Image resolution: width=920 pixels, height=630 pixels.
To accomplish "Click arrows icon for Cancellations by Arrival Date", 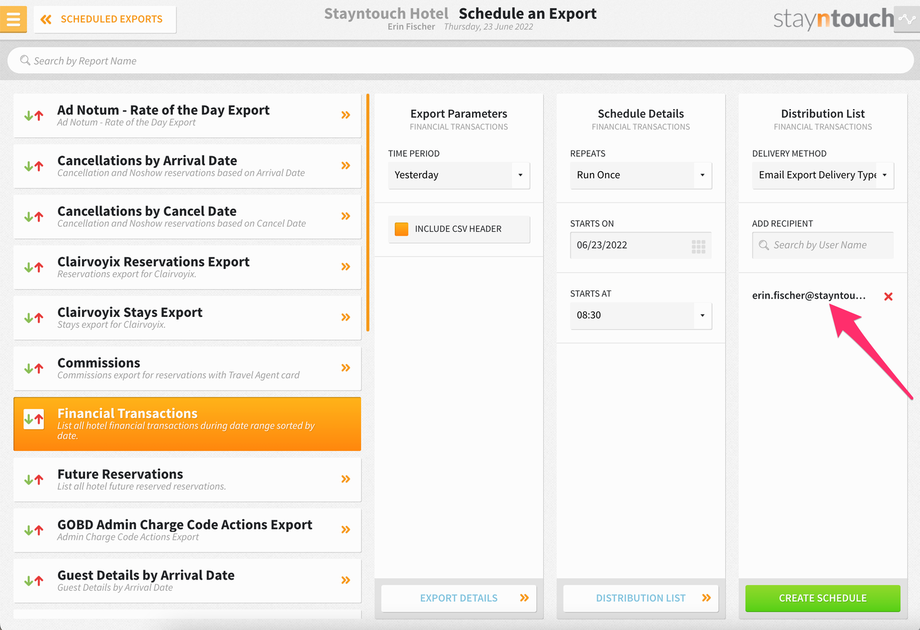I will click(33, 166).
